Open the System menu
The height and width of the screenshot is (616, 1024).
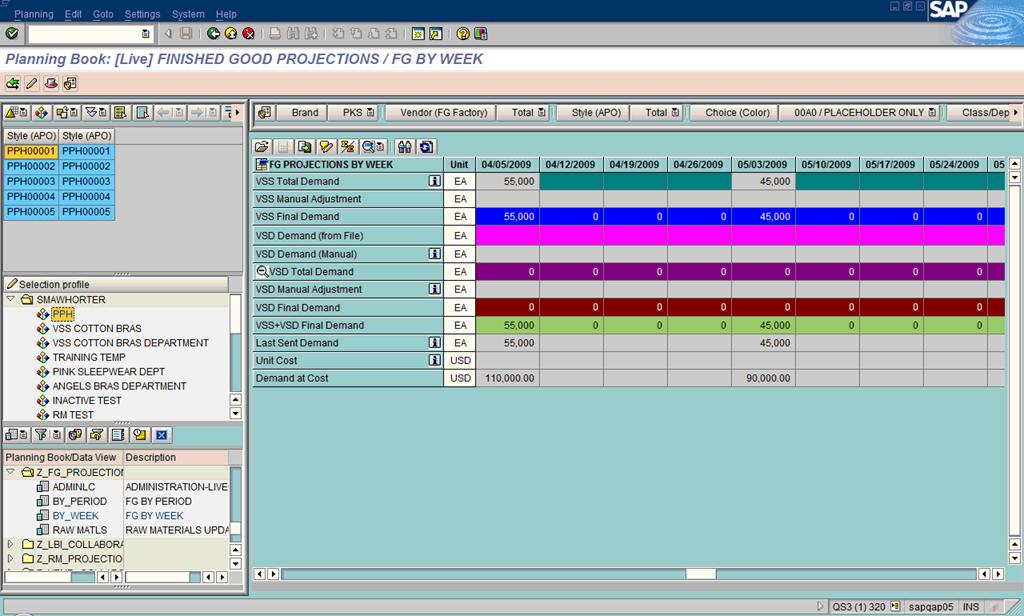click(x=188, y=14)
